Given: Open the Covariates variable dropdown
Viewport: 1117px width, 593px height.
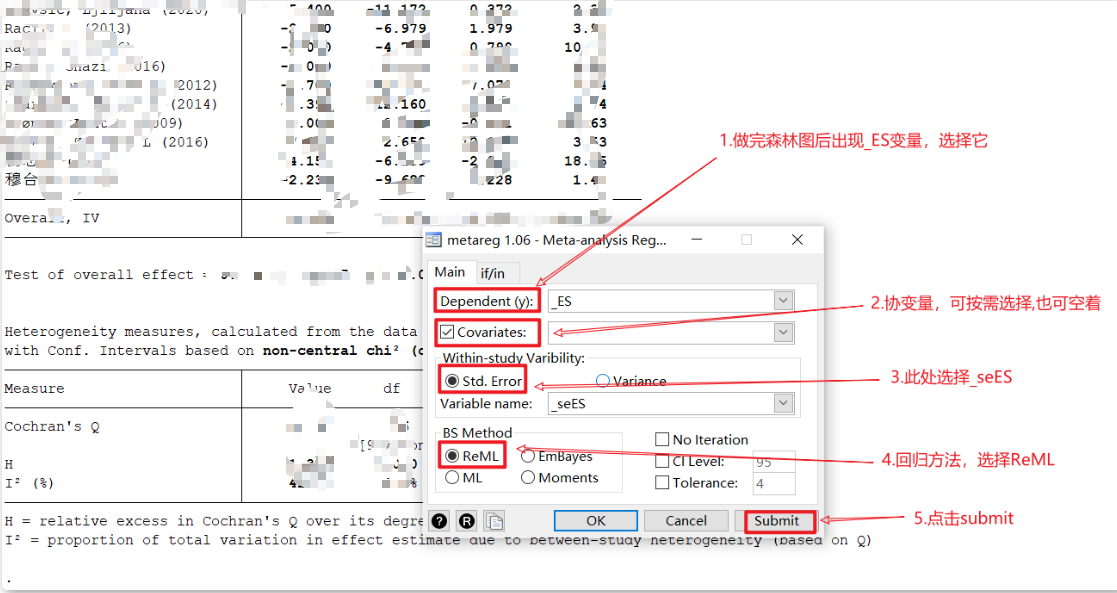Looking at the screenshot, I should 783,331.
